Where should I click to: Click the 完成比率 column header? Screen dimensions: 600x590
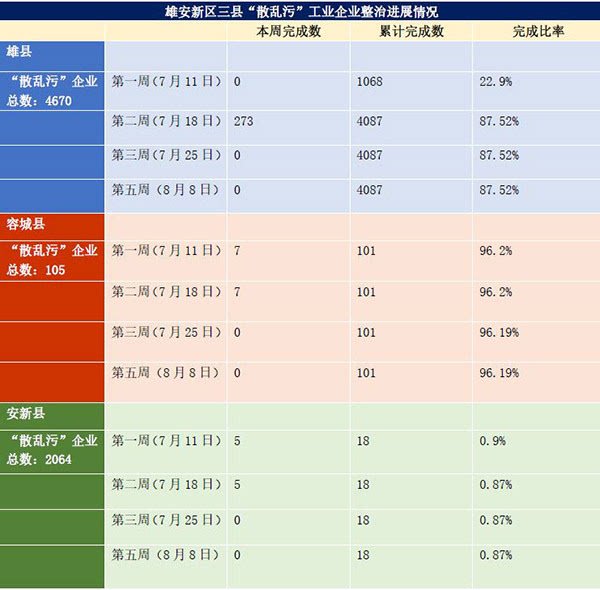pyautogui.click(x=537, y=32)
